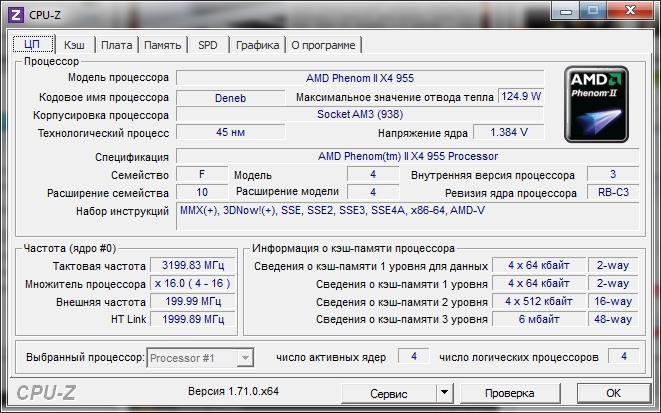This screenshot has width=661, height=413.
Task: Switch to the Плата tab
Action: coord(116,44)
